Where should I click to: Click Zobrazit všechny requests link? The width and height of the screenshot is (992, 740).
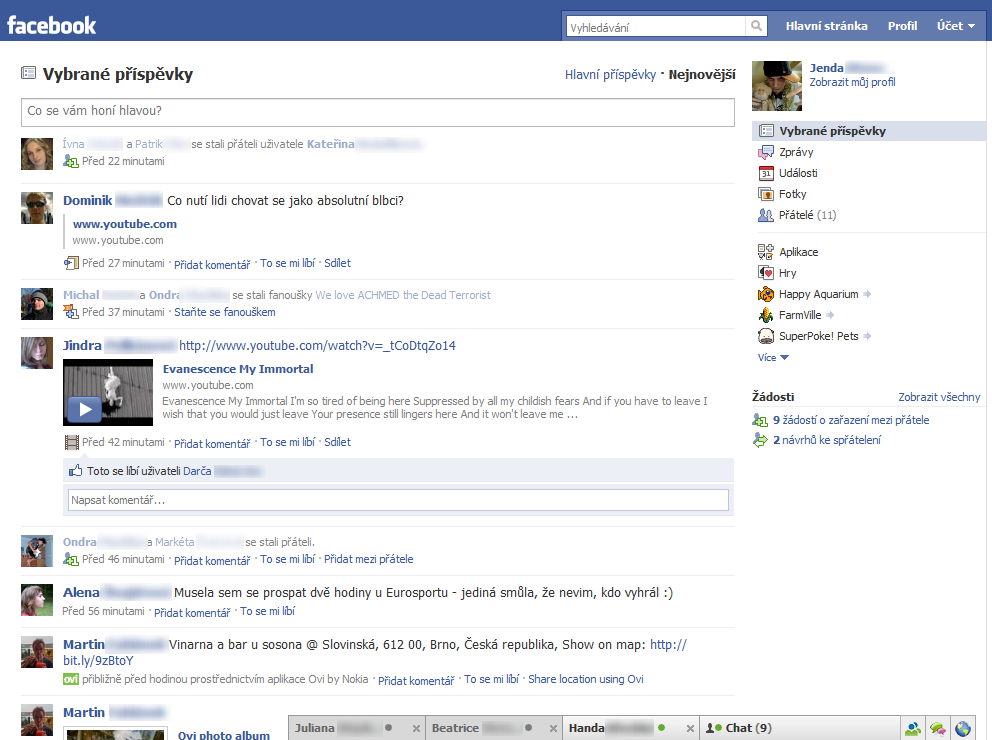(x=939, y=397)
